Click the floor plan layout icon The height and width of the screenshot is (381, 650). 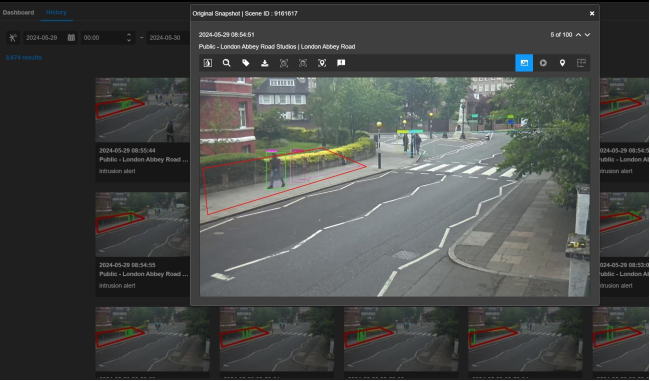581,63
